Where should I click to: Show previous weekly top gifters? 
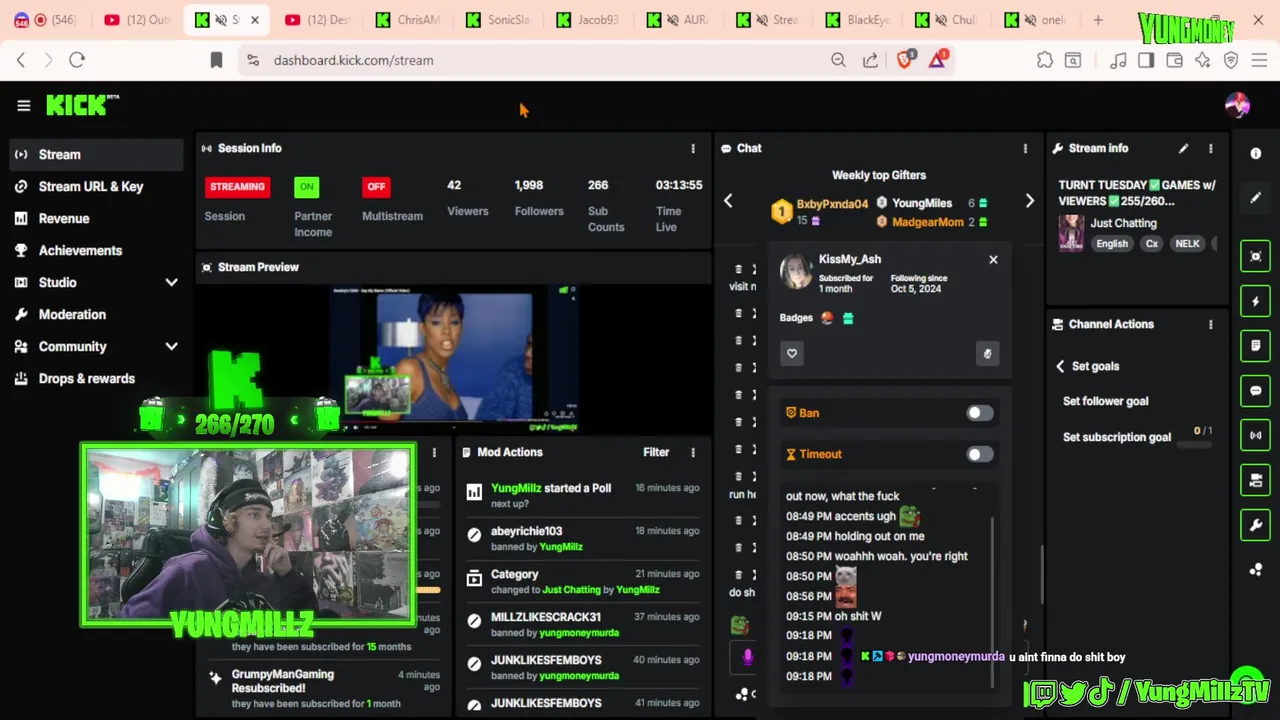[x=728, y=201]
